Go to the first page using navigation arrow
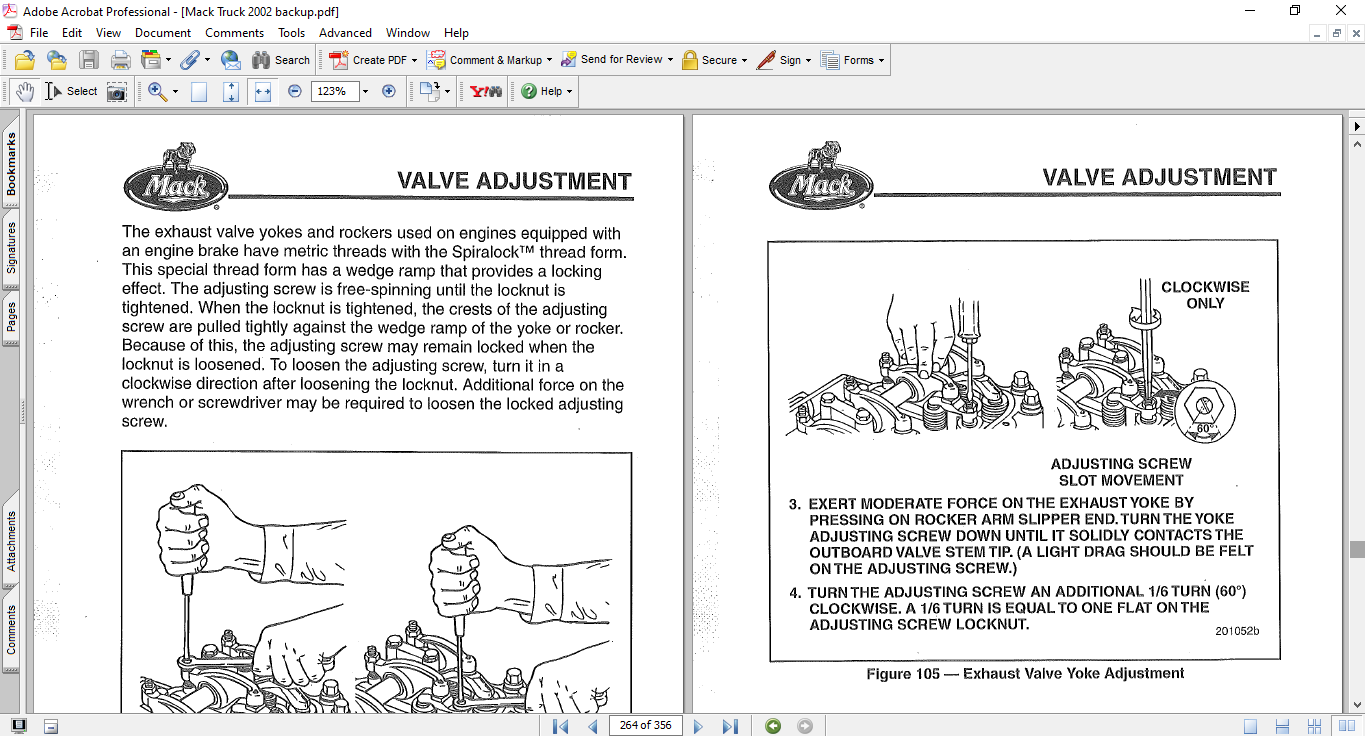Screen dimensions: 1365x736 coord(560,726)
